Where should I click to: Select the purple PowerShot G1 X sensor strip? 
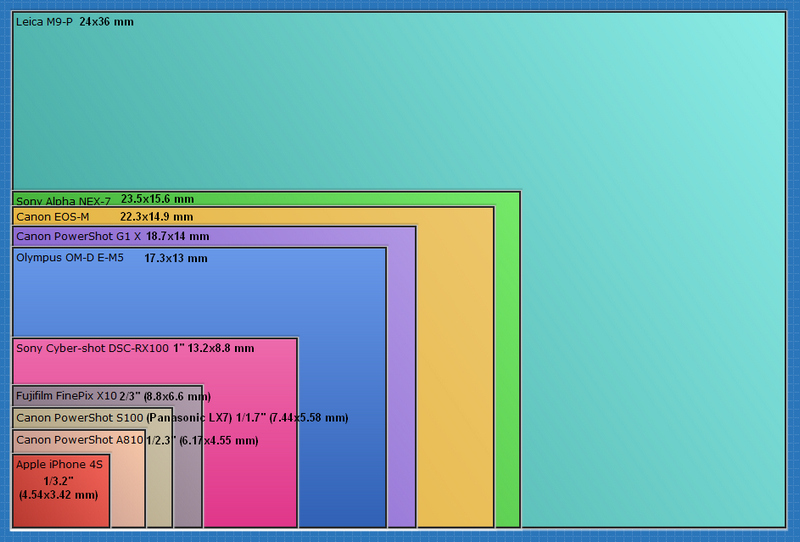click(x=401, y=380)
